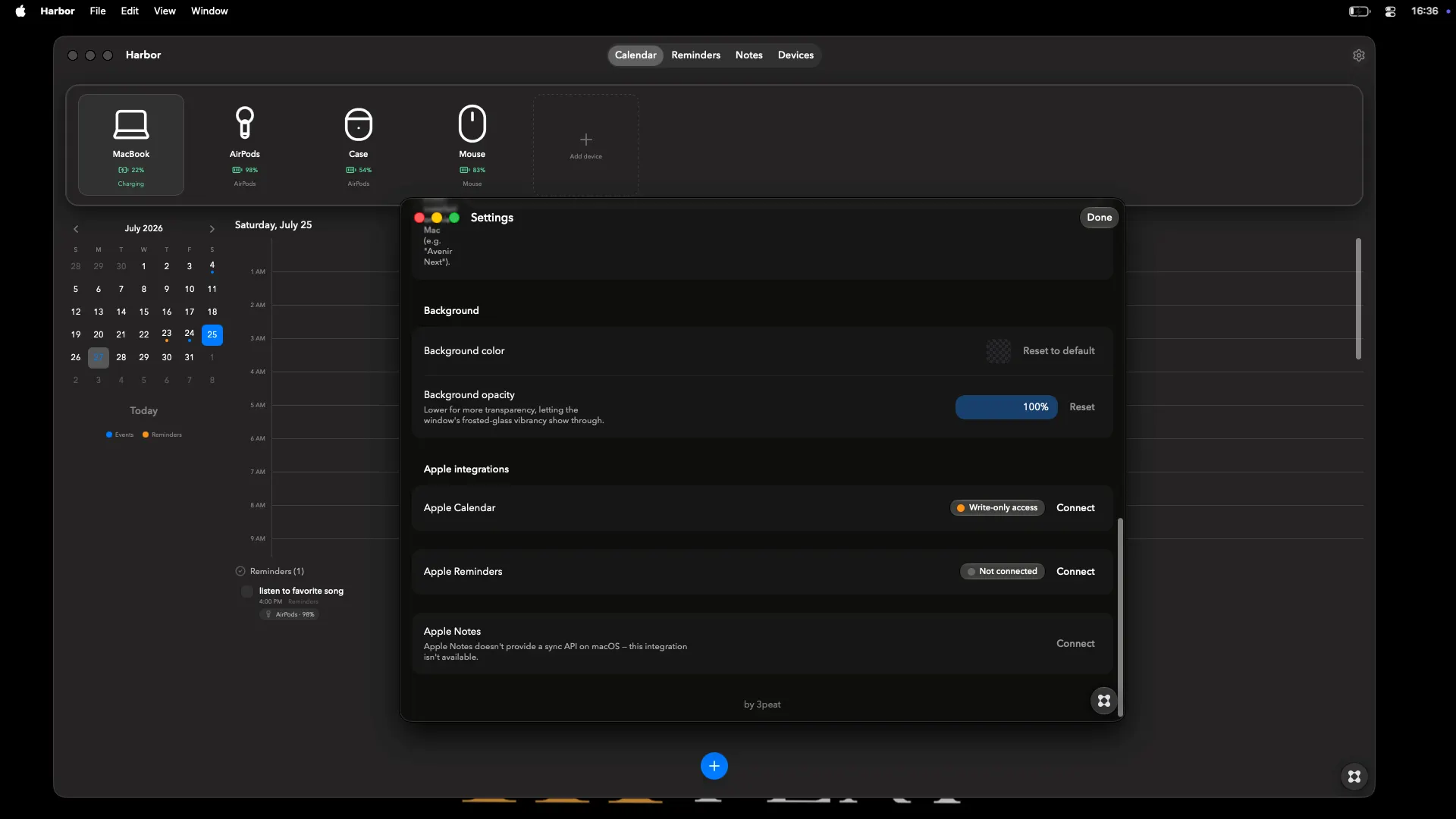Viewport: 1456px width, 819px height.
Task: Select July 15 in mini calendar
Action: coord(144,312)
